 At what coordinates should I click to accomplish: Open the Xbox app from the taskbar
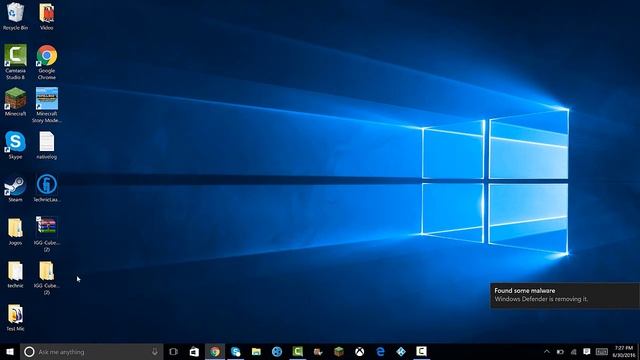360,351
